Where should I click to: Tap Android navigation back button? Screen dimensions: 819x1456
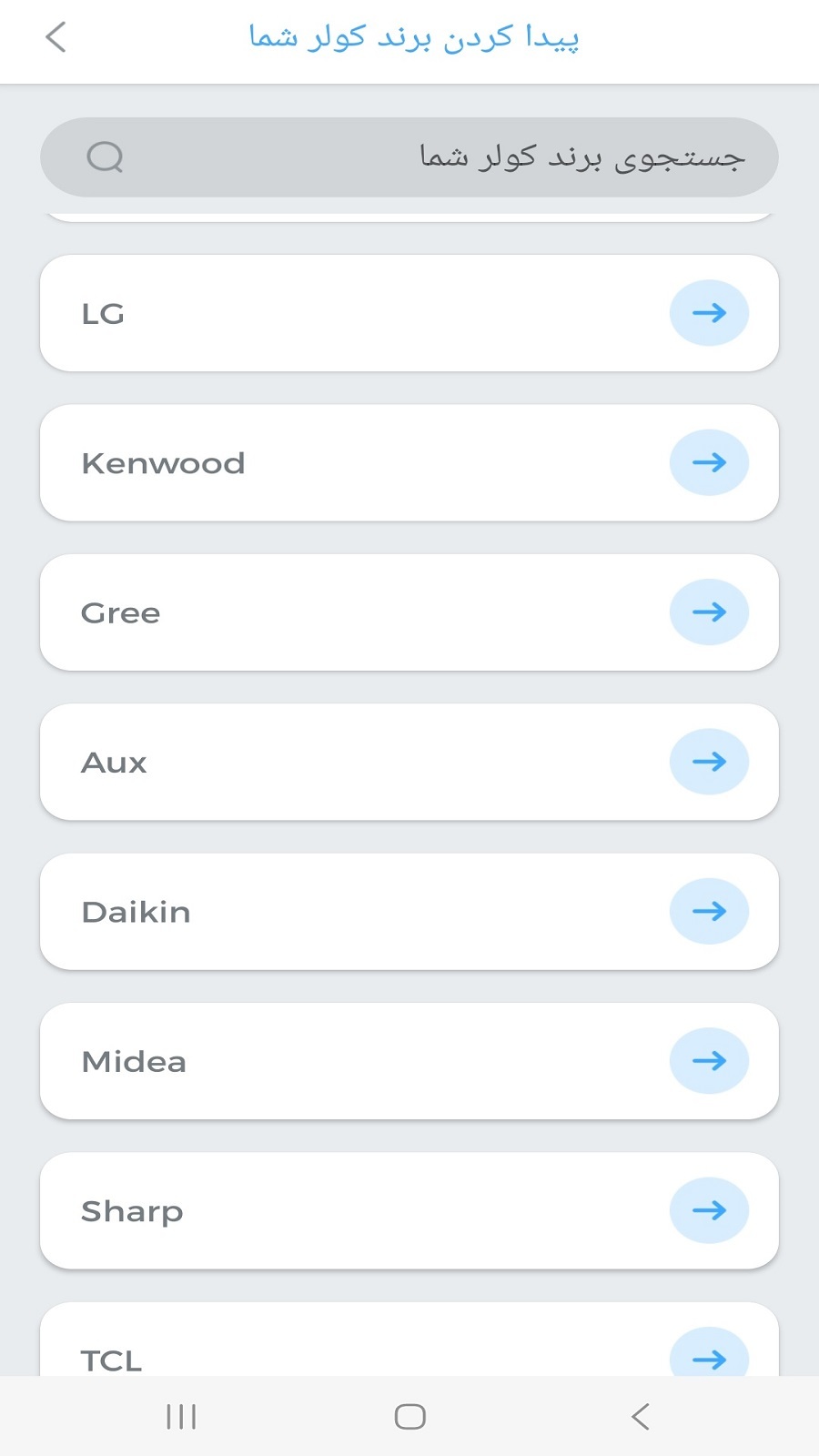point(641,1417)
